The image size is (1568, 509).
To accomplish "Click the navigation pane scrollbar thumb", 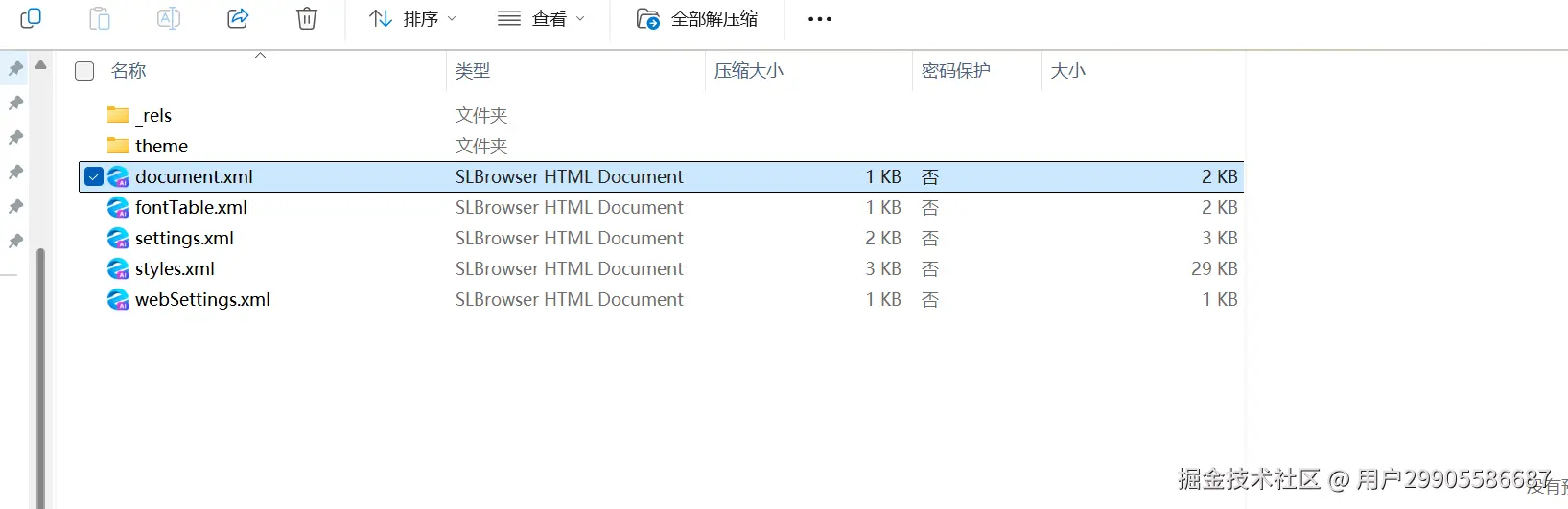I will 40,374.
